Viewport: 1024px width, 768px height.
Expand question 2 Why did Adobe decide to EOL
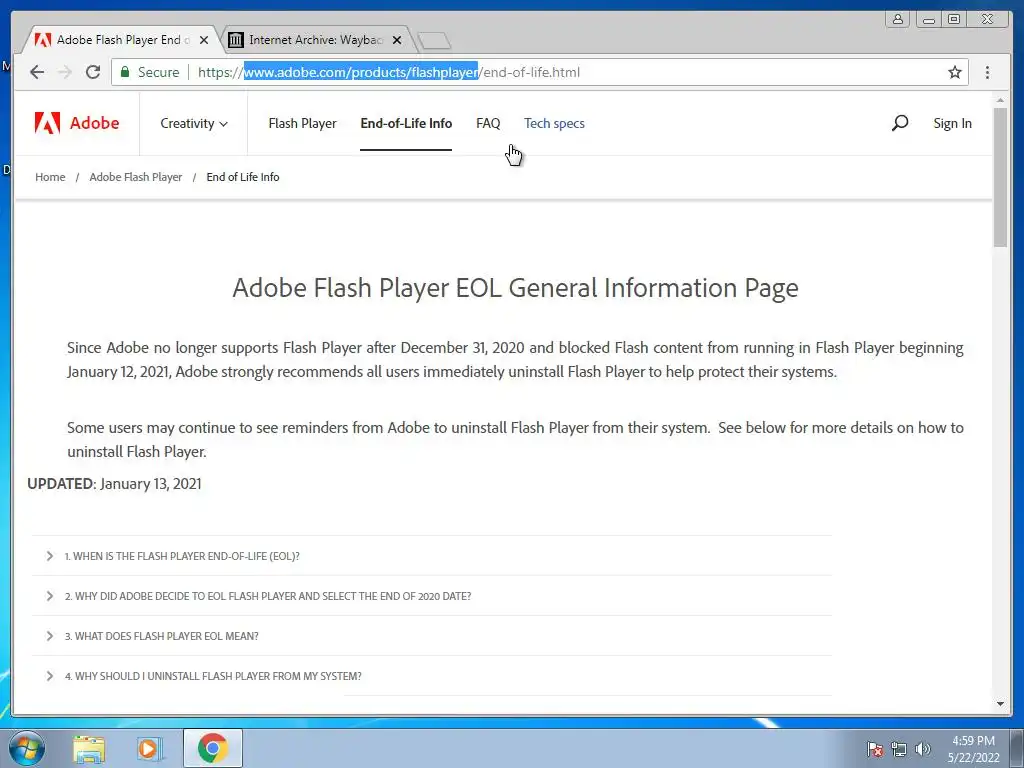[432, 596]
